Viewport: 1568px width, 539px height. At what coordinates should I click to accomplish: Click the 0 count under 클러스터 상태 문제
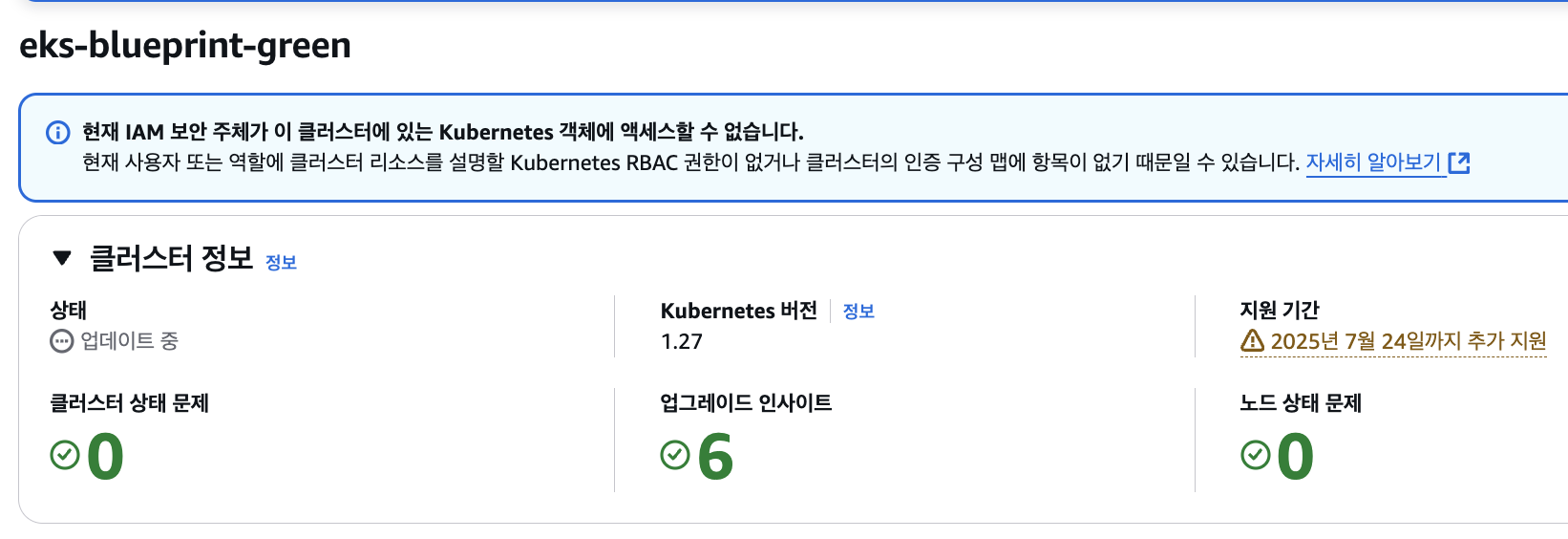tap(105, 457)
